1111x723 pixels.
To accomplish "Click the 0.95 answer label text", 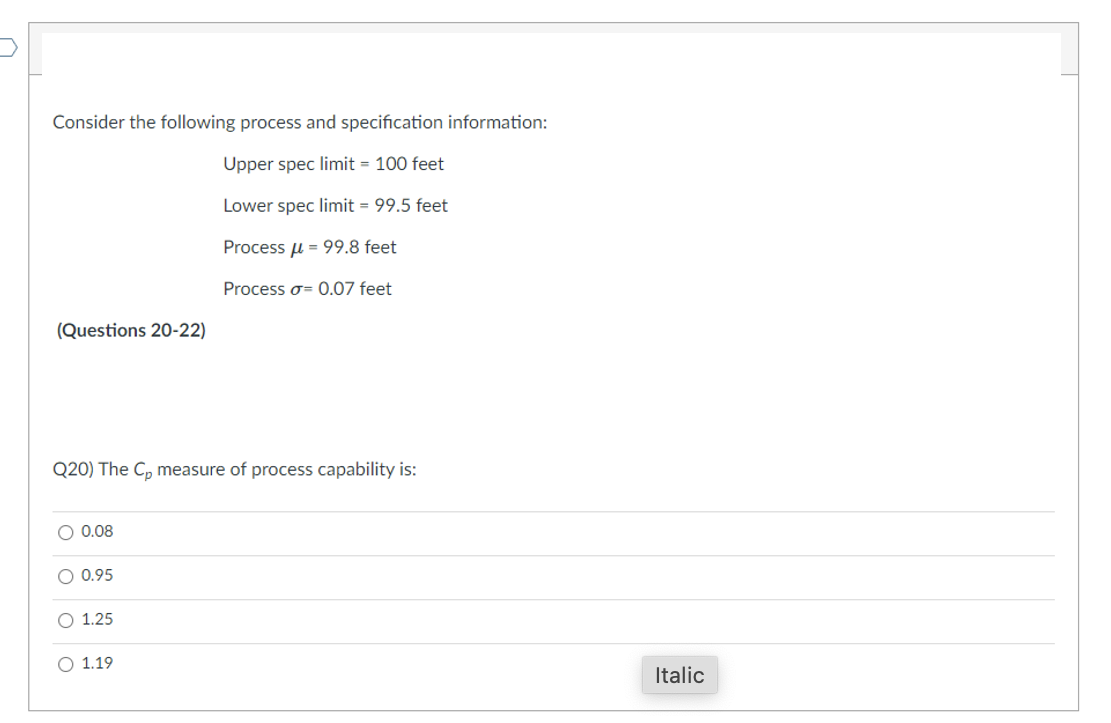I will click(98, 576).
